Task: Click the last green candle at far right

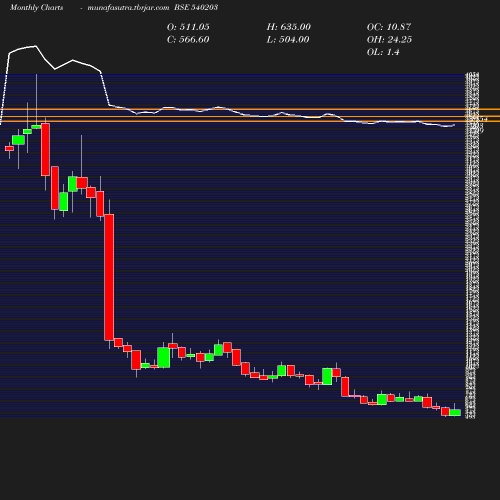Action: pos(455,413)
